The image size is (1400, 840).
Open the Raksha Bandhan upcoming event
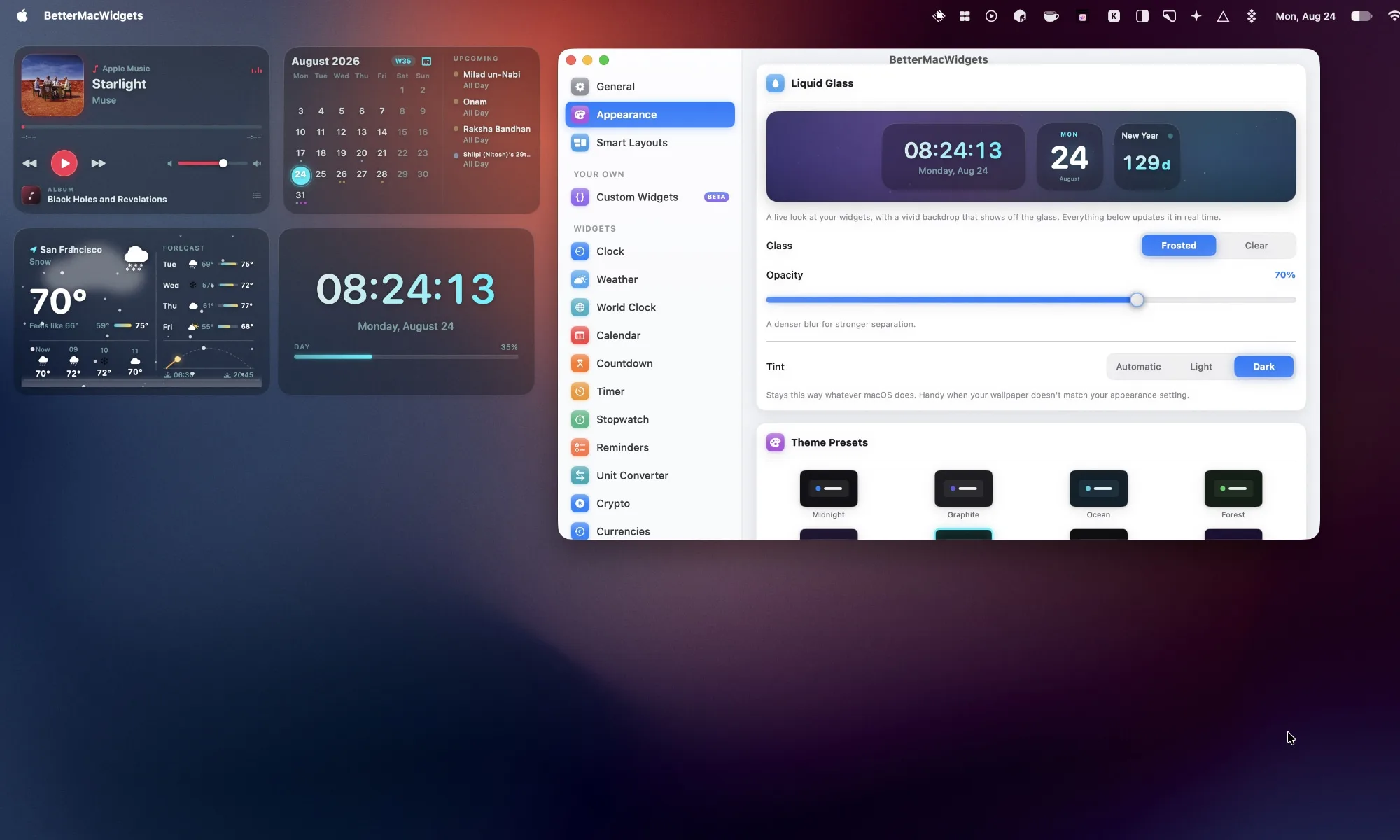(492, 134)
